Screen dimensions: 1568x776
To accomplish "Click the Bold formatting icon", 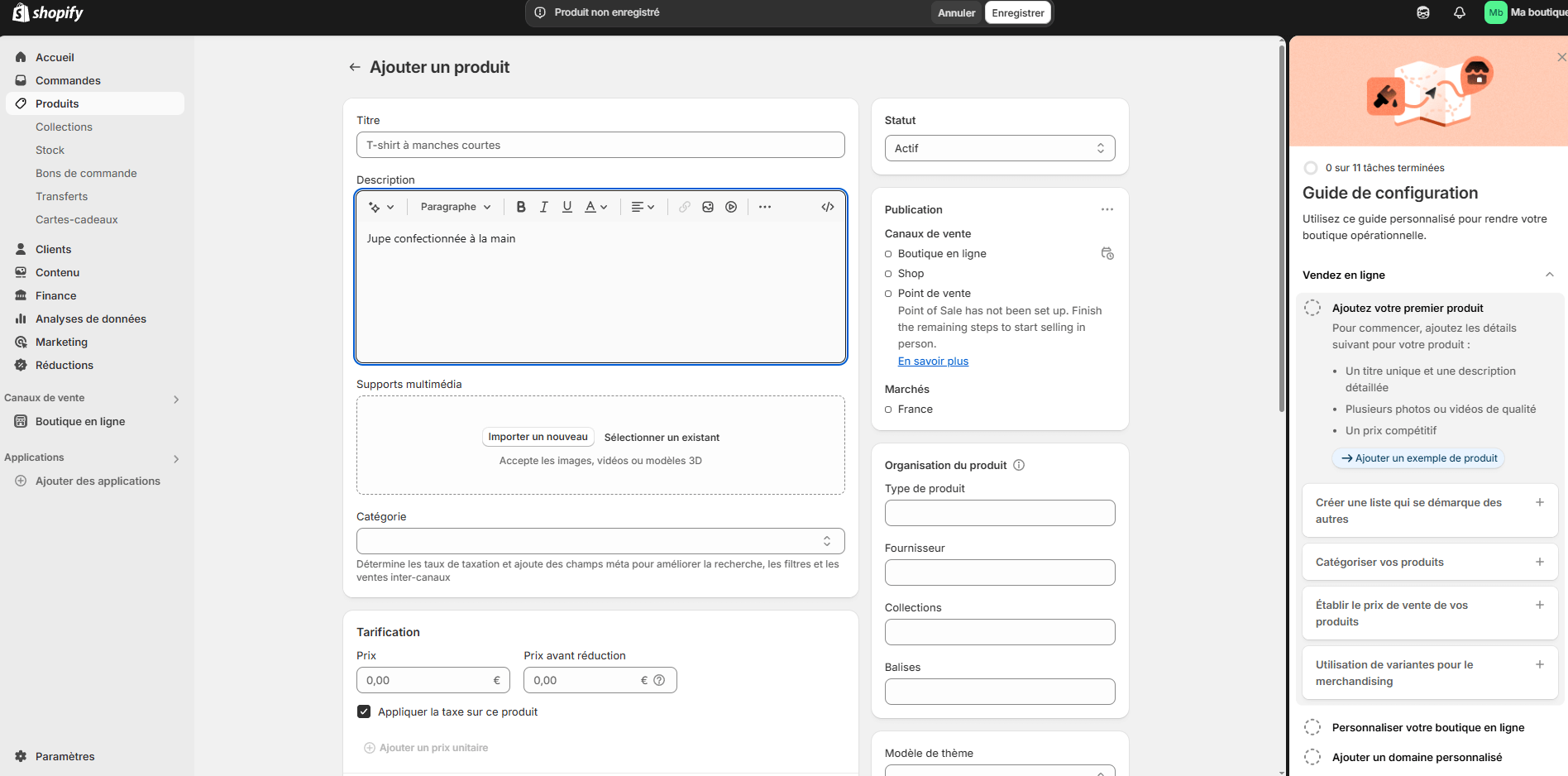I will click(x=521, y=207).
